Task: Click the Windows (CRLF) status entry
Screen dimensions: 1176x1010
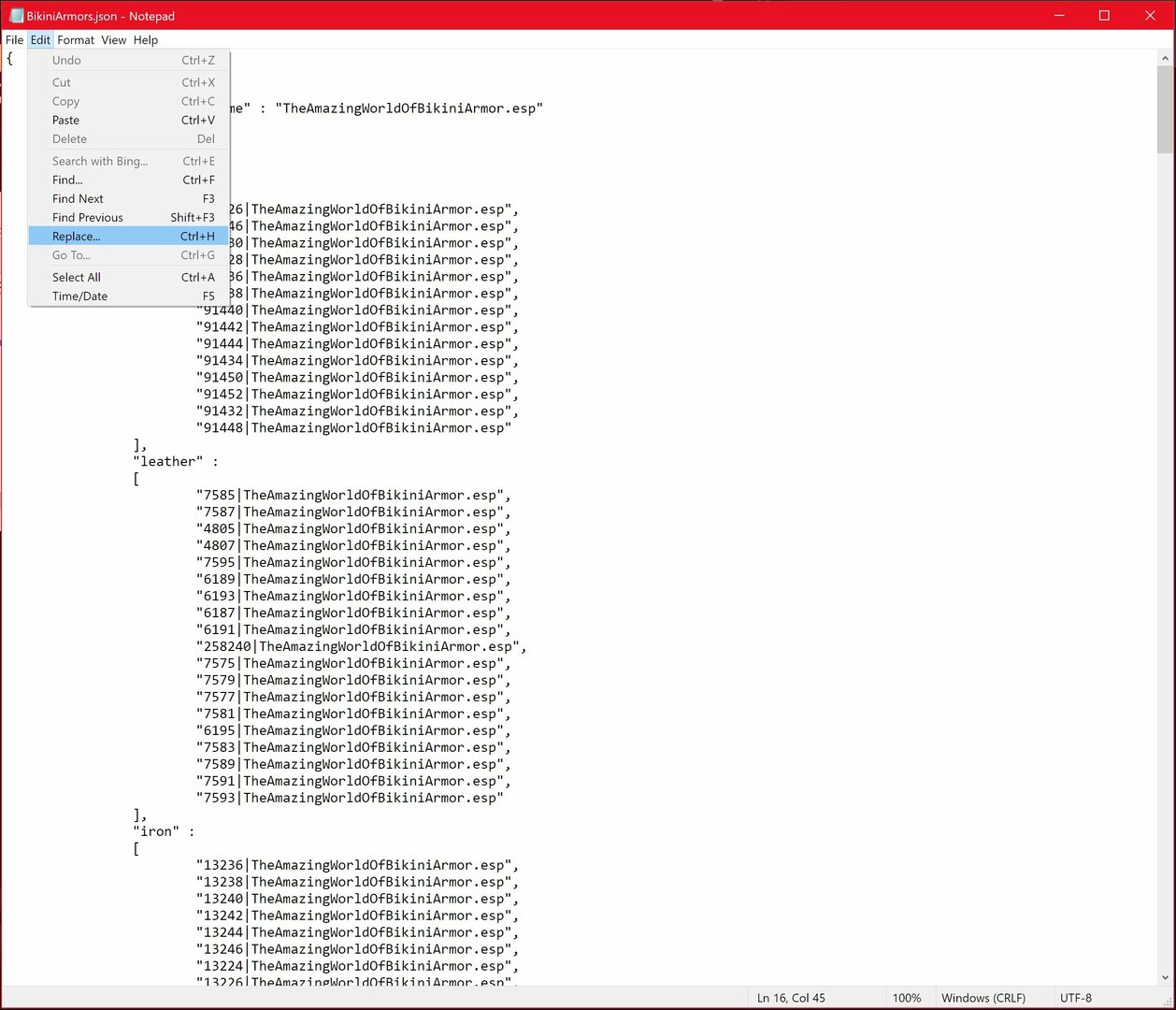Action: pyautogui.click(x=983, y=998)
